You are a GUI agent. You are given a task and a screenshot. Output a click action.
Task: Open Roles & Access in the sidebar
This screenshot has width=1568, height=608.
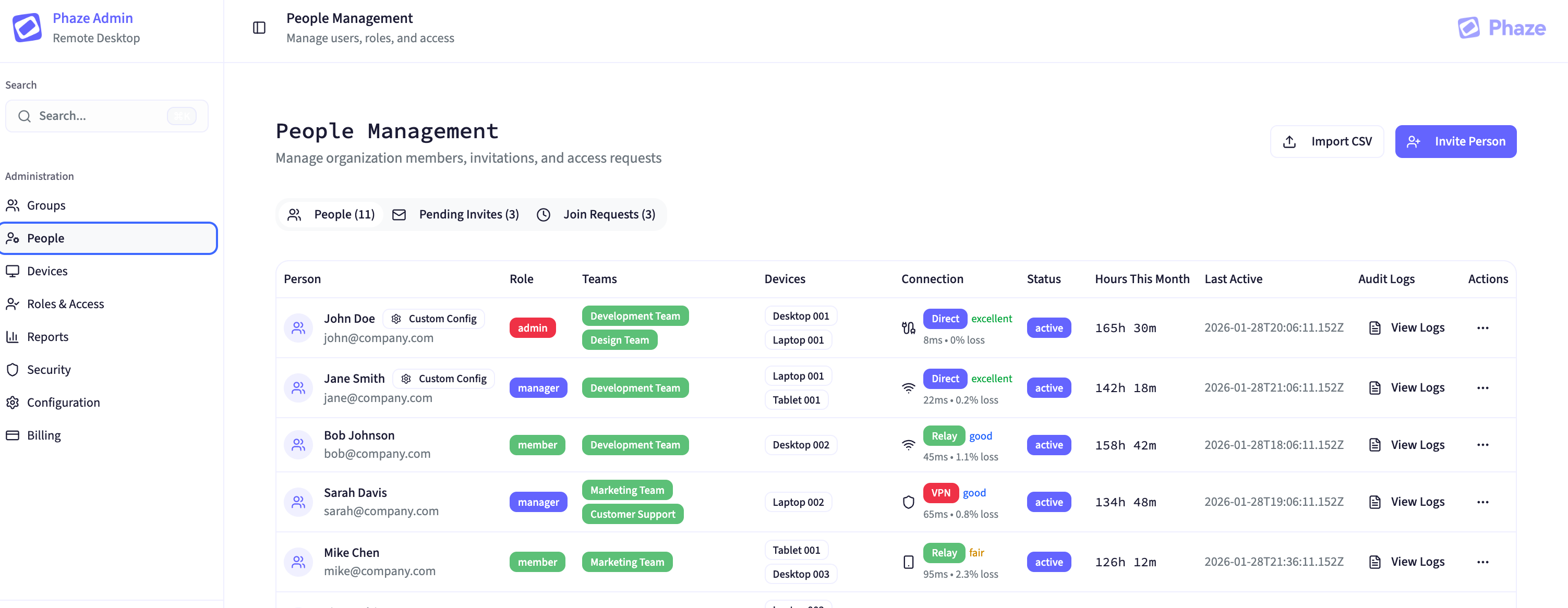tap(65, 303)
